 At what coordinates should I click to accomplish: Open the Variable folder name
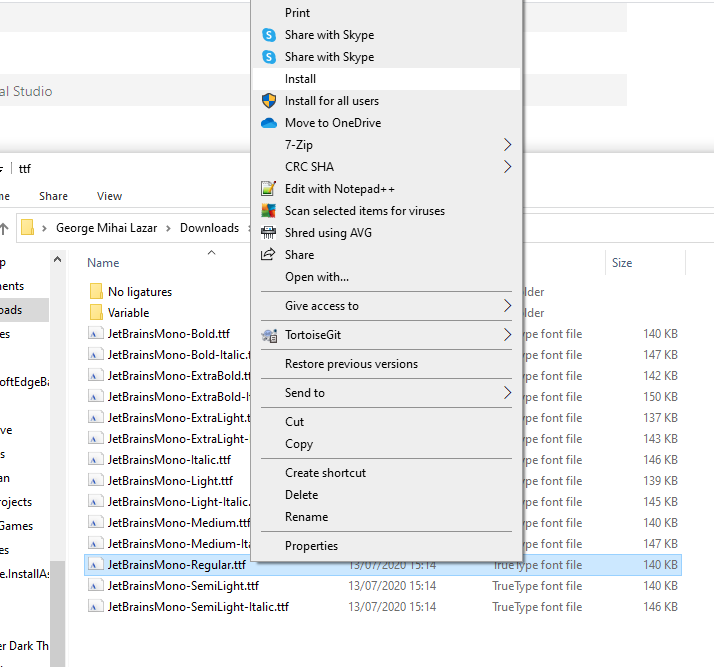(x=128, y=313)
